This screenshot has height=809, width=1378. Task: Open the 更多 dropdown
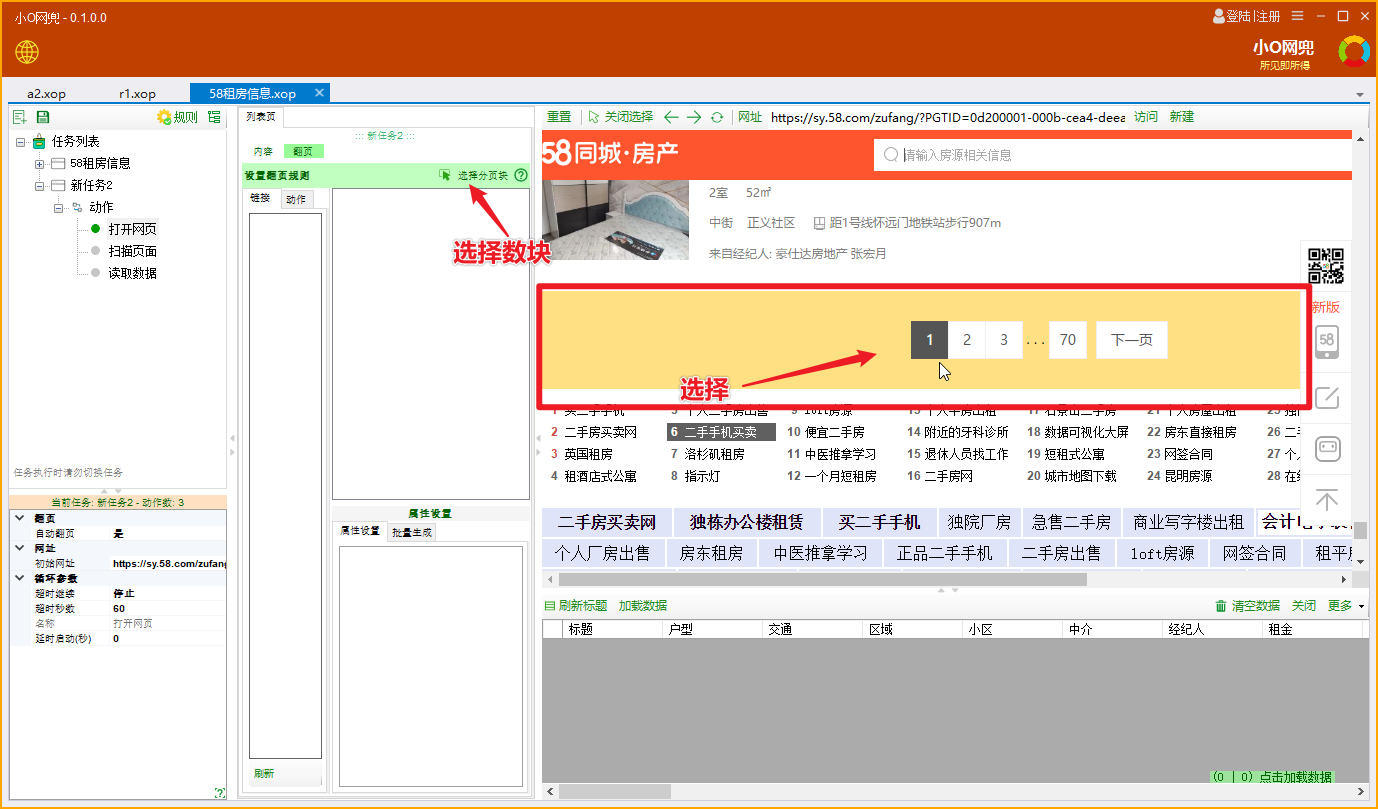tap(1345, 606)
